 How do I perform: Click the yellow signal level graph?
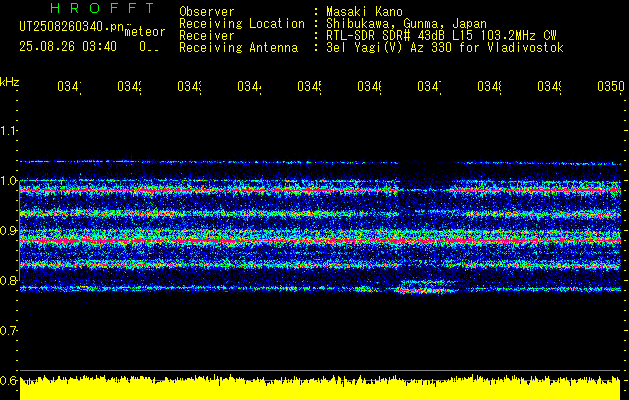(320, 388)
